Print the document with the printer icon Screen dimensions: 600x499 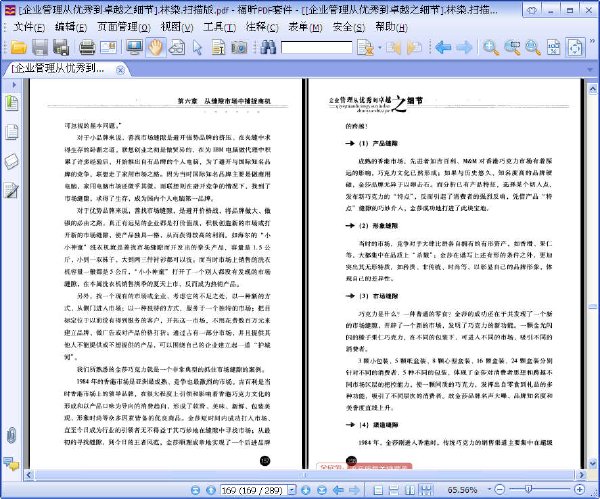point(87,48)
